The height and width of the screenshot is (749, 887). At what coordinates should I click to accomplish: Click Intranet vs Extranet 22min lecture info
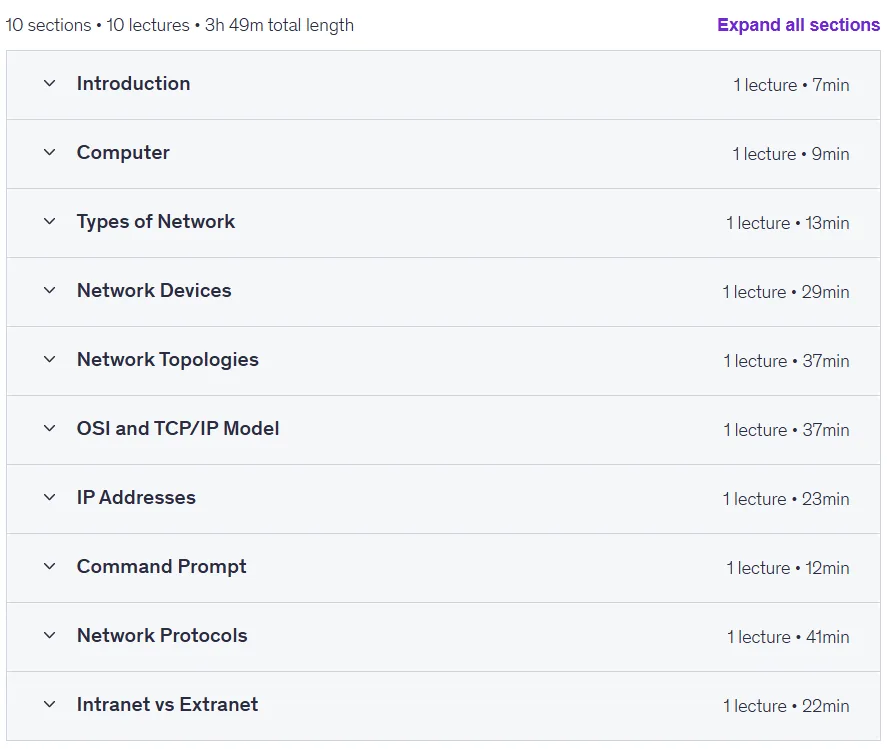click(x=786, y=706)
